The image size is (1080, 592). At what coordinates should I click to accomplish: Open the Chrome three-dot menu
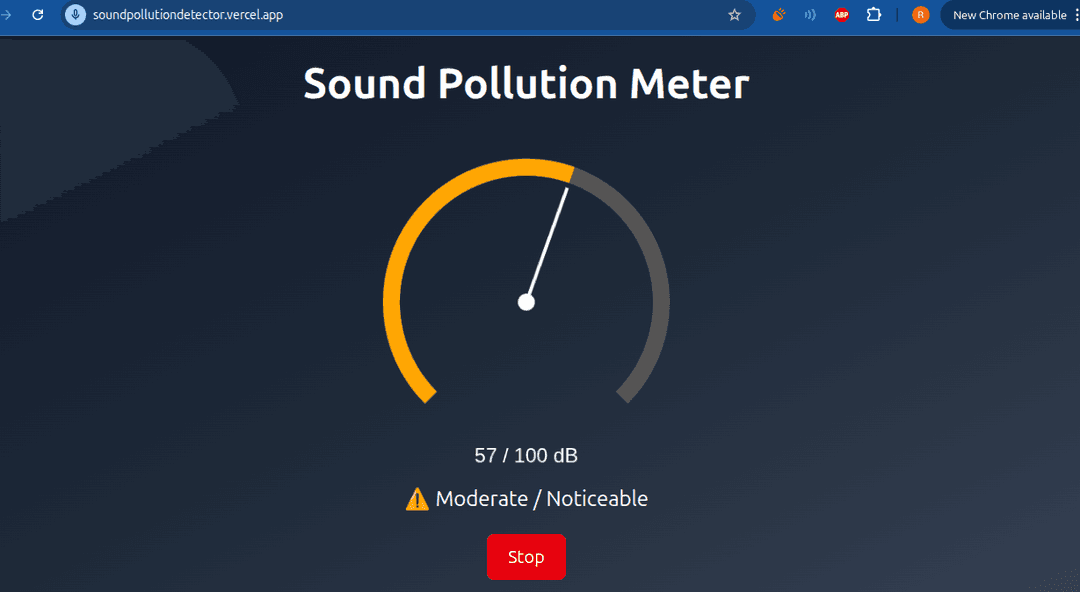pos(1076,15)
